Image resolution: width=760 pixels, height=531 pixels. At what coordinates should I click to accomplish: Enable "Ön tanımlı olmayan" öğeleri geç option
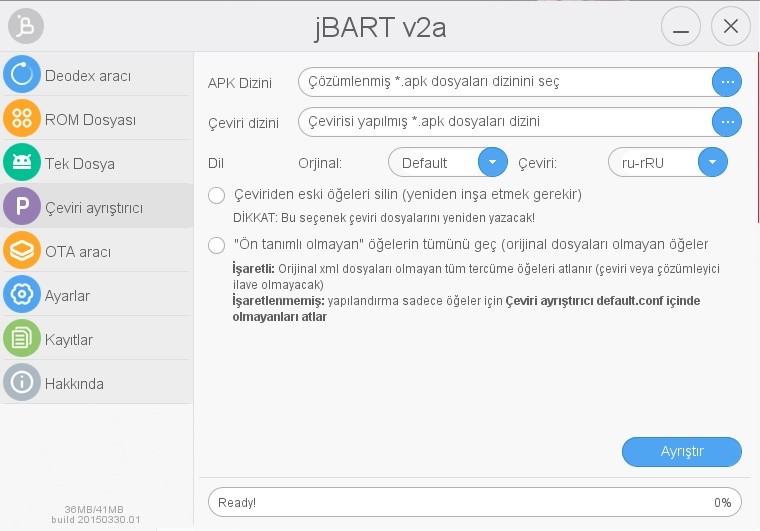pos(216,245)
